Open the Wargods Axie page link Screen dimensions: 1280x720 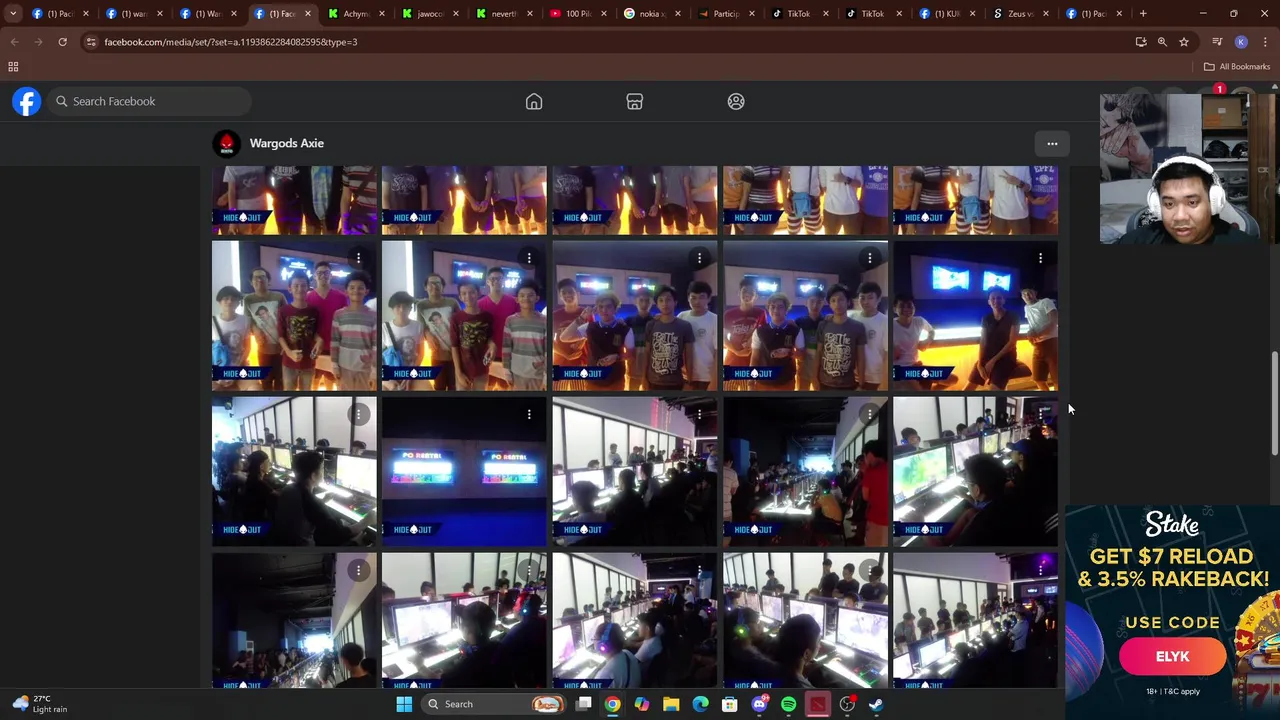coord(286,143)
